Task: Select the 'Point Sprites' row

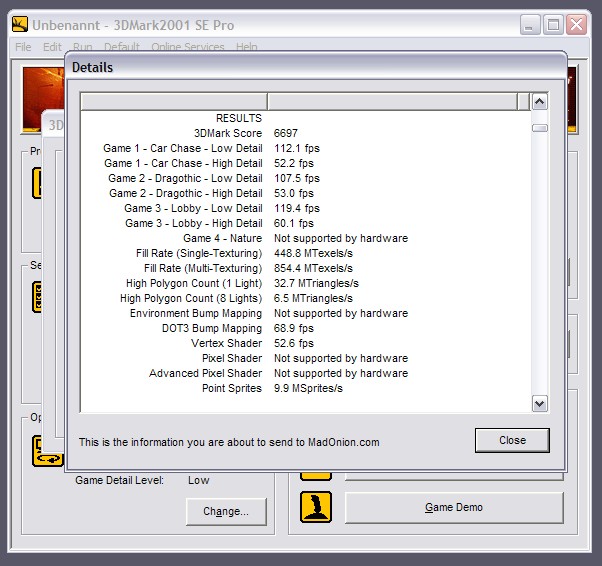Action: pyautogui.click(x=305, y=388)
